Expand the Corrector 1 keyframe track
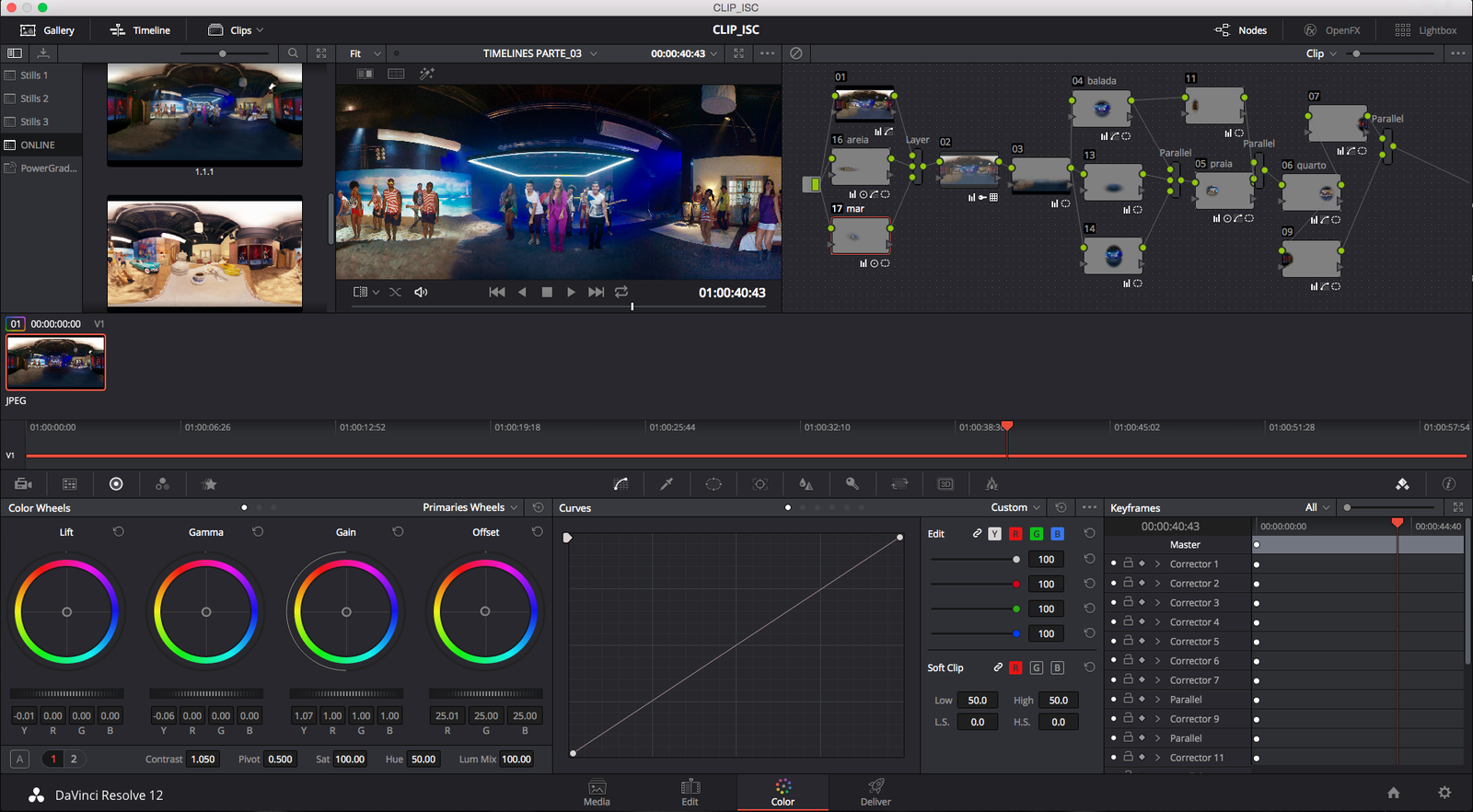This screenshot has width=1473, height=812. pyautogui.click(x=1157, y=564)
